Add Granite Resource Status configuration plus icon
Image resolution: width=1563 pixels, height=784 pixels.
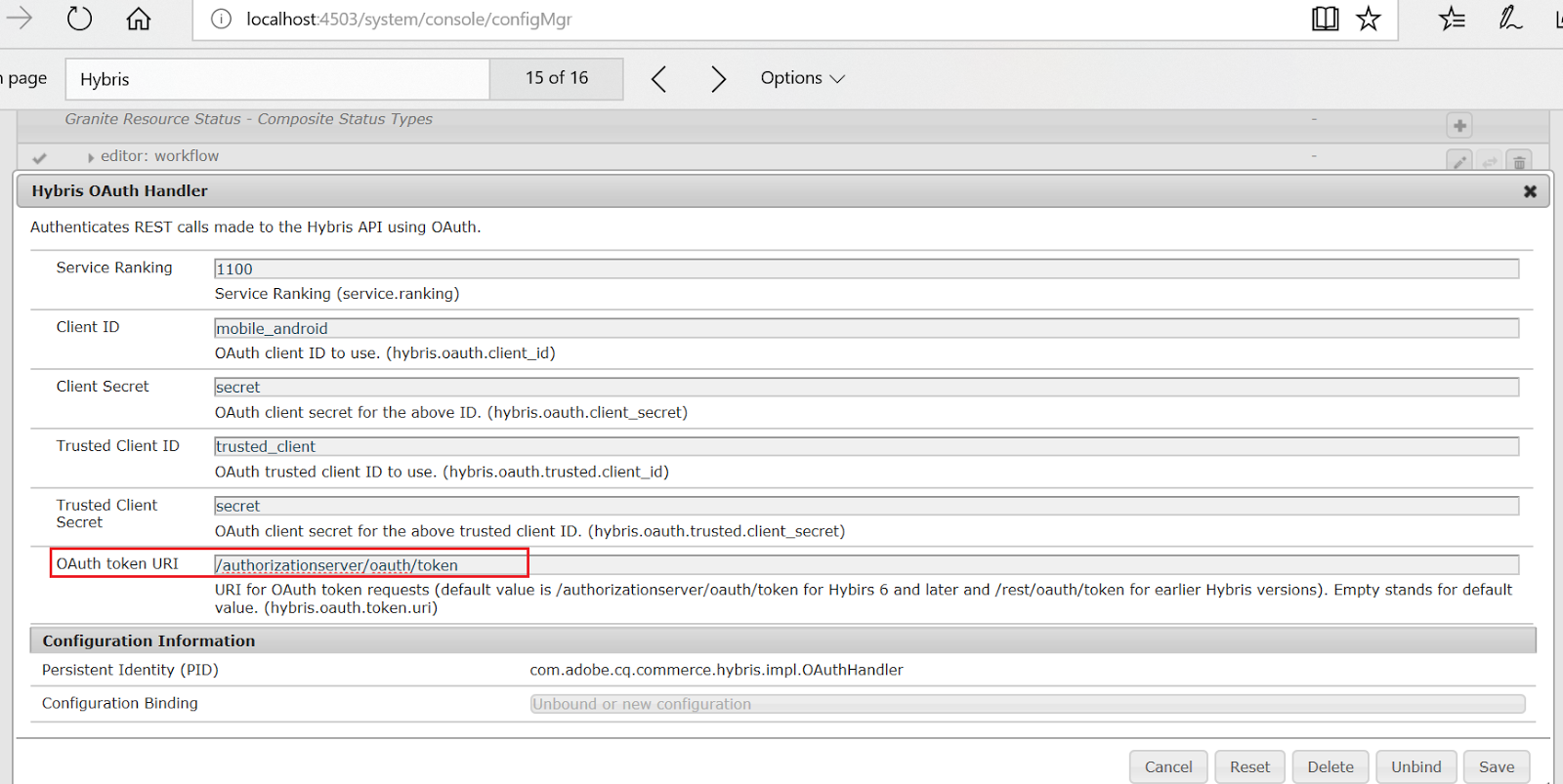click(1459, 125)
